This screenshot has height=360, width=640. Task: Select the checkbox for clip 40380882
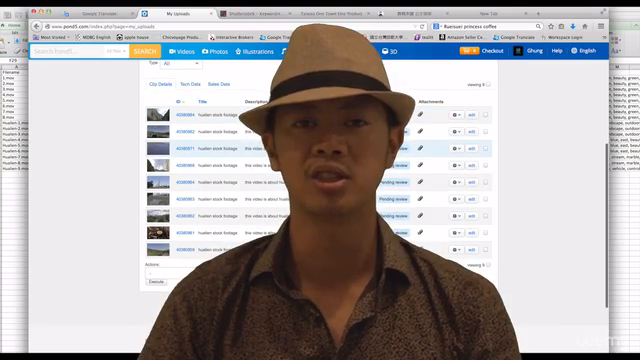click(x=485, y=131)
